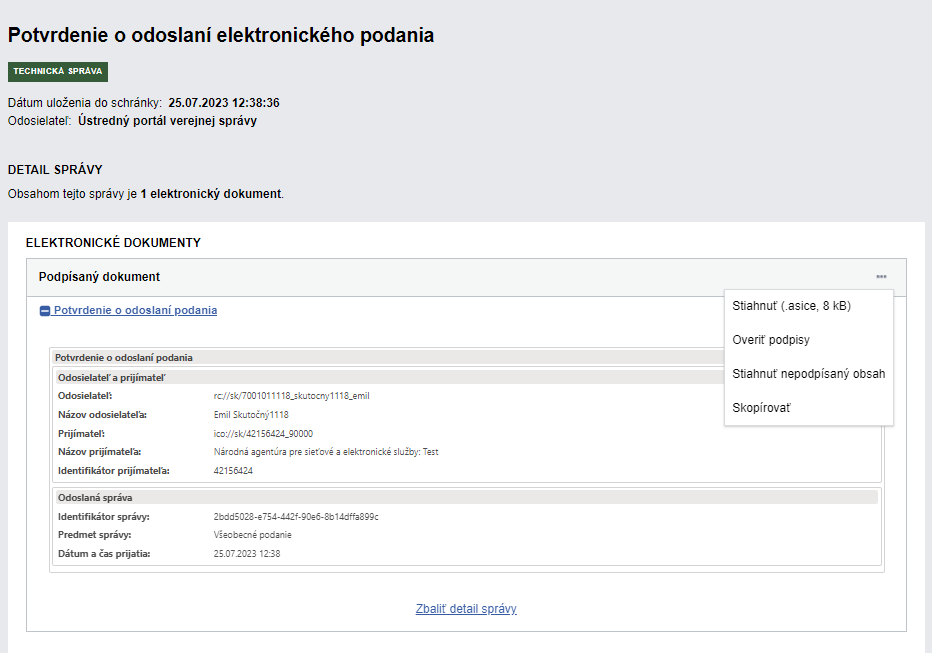Collapse details via Zbaliť detail správy link

click(466, 609)
